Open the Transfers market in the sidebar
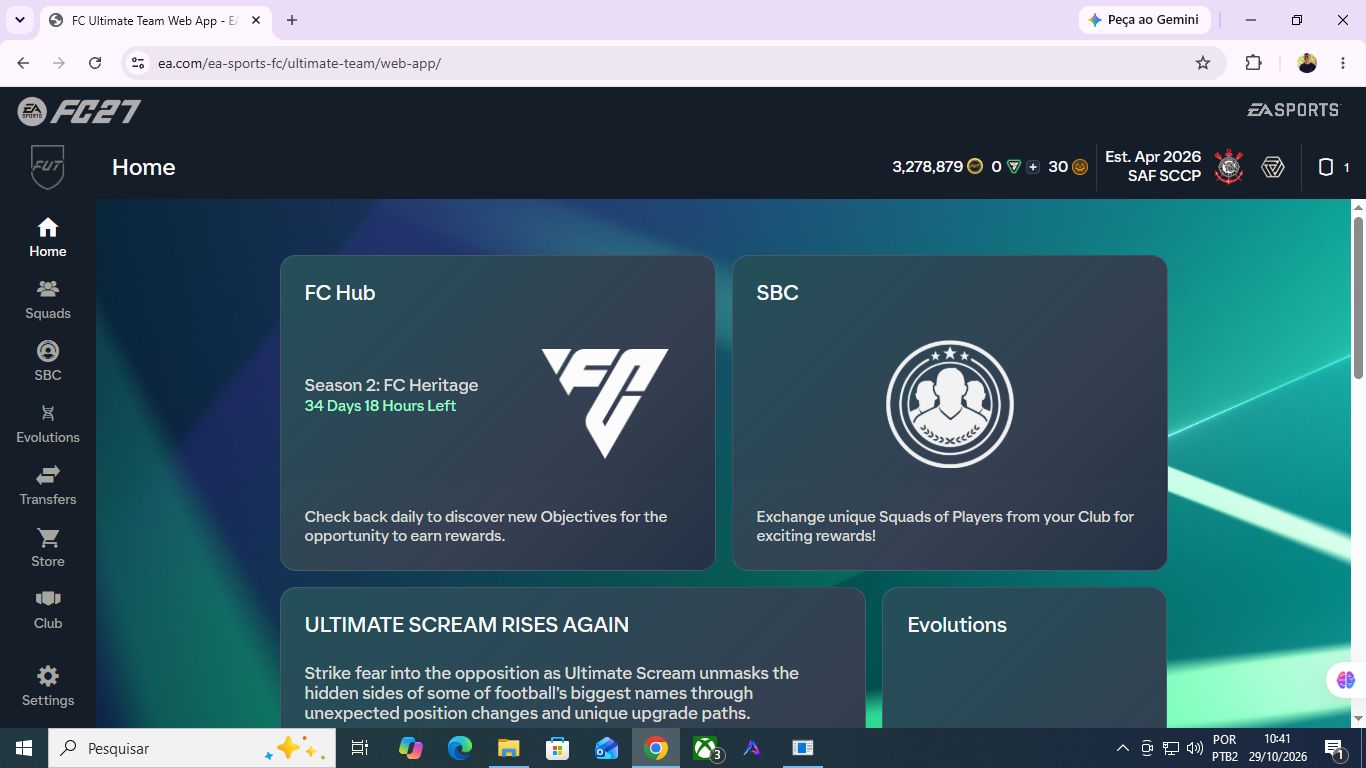 (x=48, y=486)
